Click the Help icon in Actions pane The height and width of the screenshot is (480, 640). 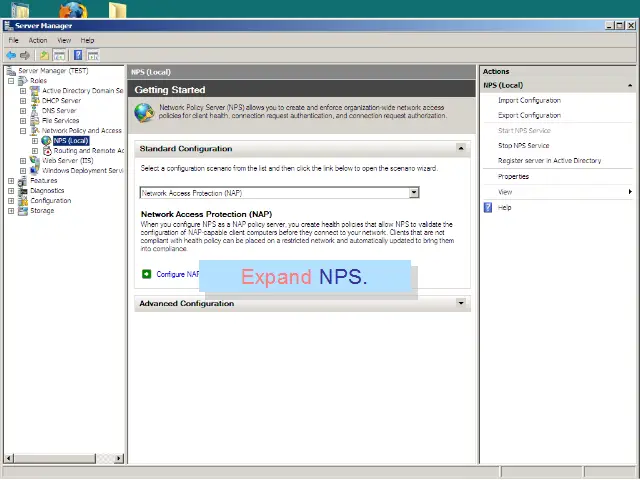tap(488, 207)
